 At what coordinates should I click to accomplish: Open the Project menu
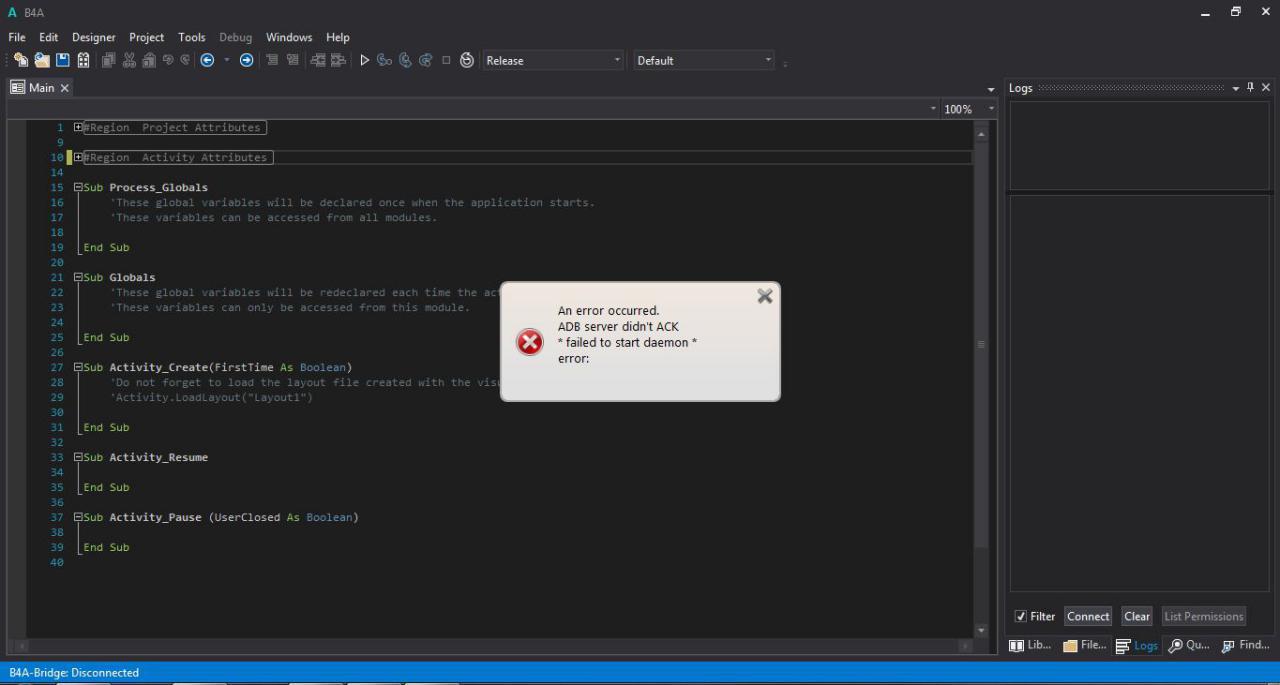146,37
